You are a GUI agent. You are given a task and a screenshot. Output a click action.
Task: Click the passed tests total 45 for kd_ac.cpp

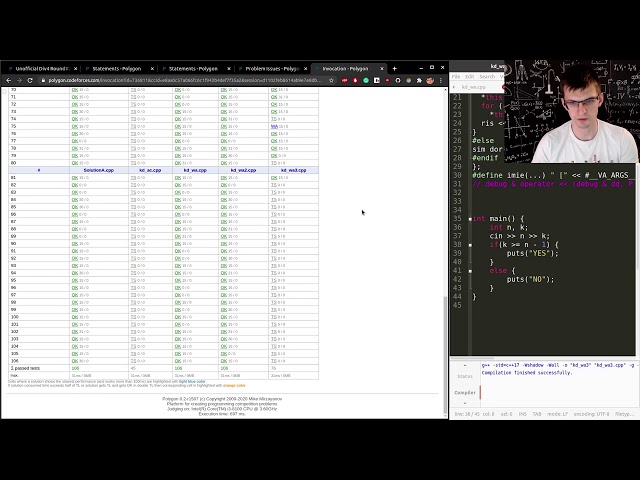point(133,368)
